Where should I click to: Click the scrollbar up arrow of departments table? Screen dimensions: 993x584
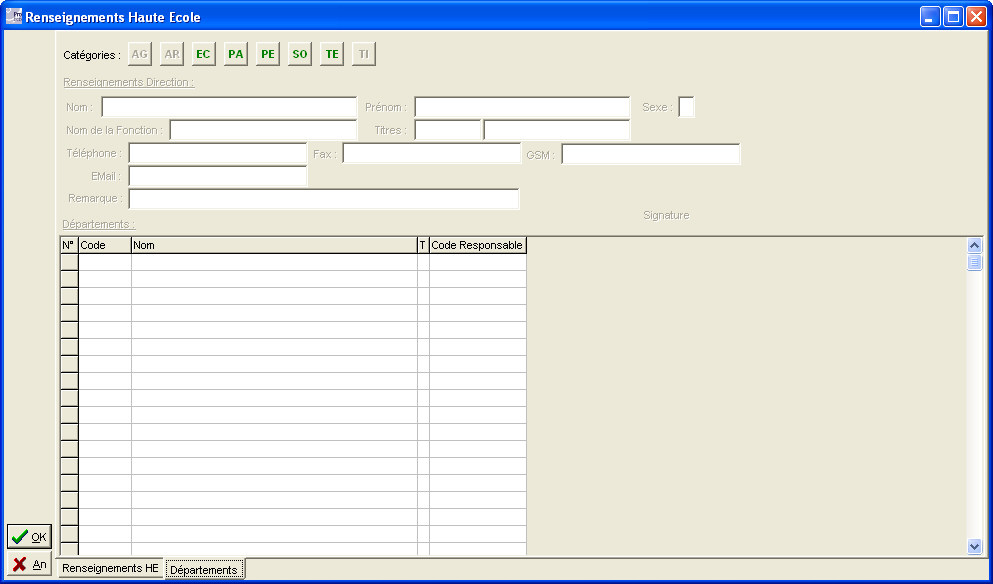975,246
